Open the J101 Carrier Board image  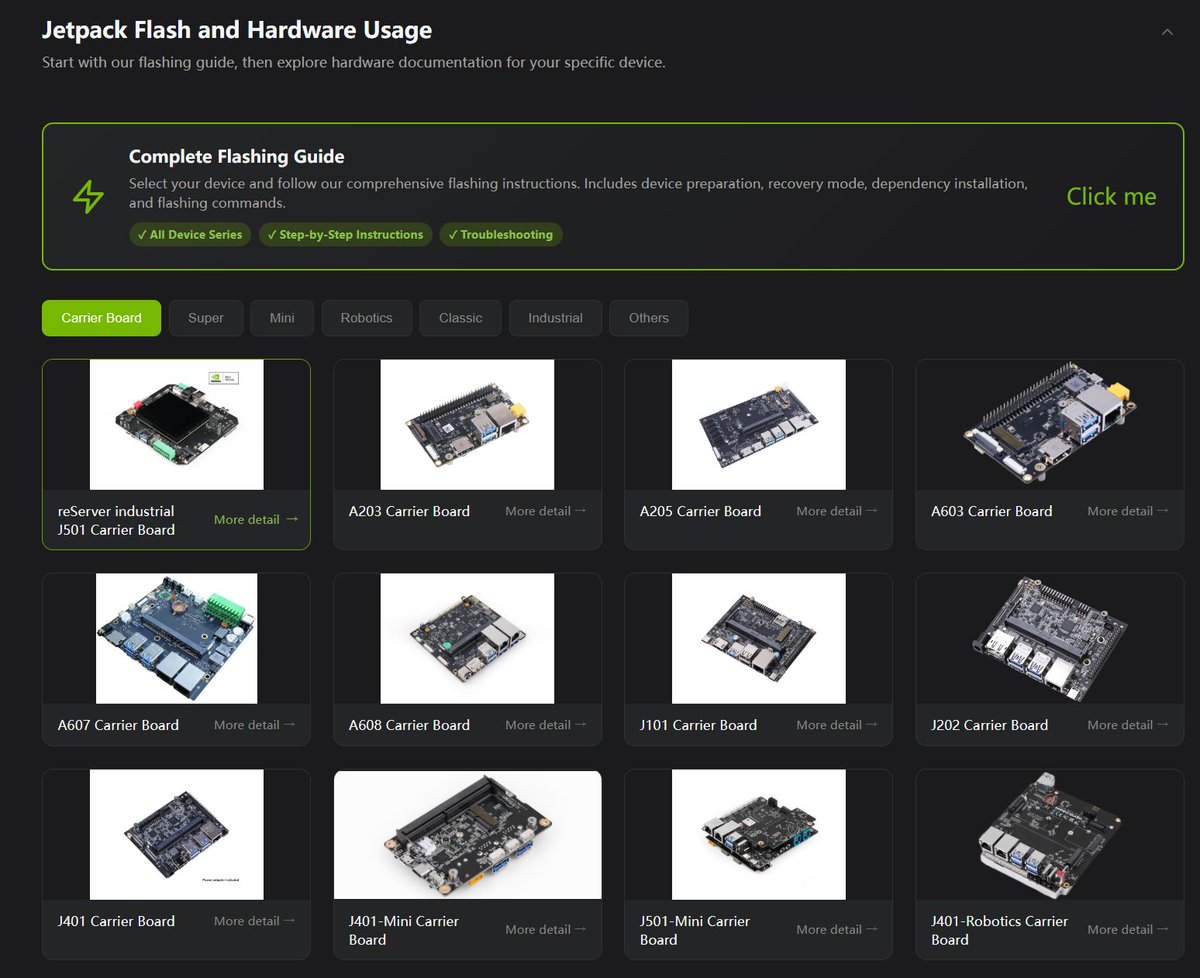[x=758, y=638]
